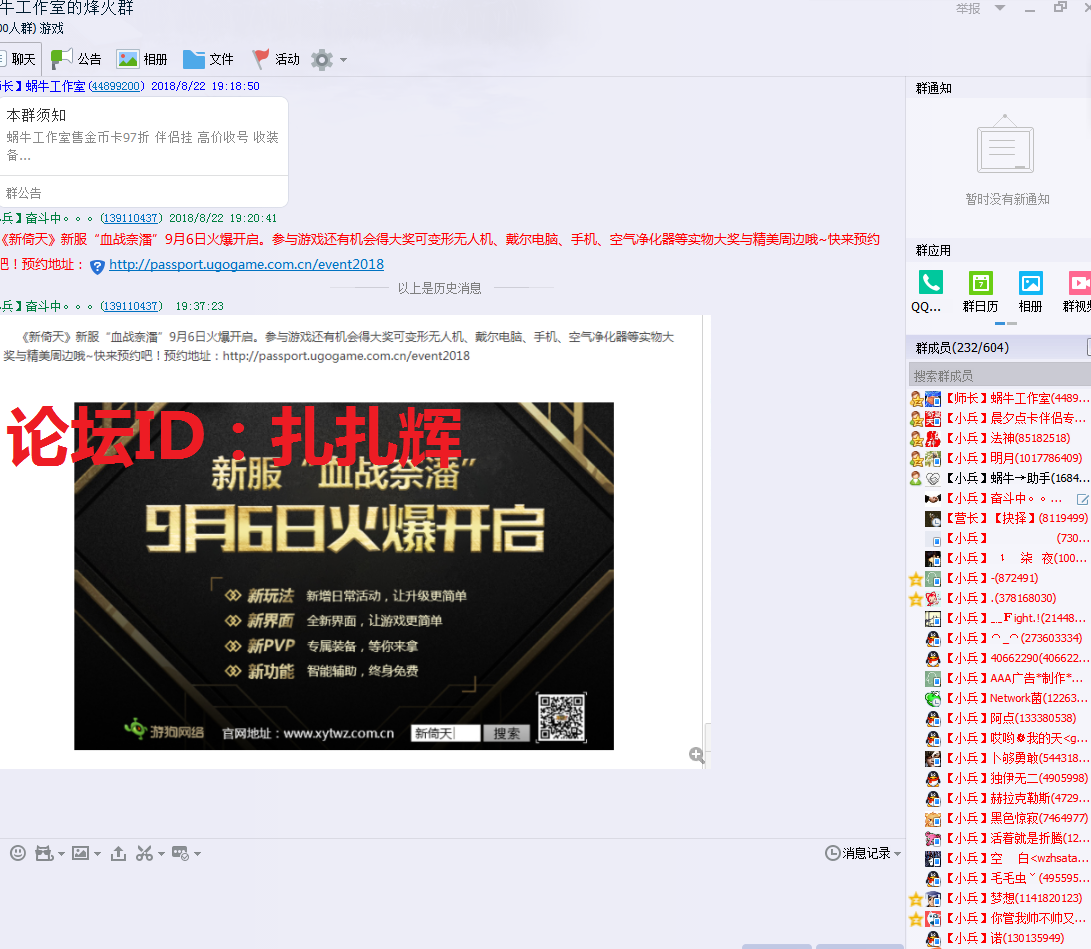Open the title bar dropdown arrow menu
1091x949 pixels.
point(1000,8)
